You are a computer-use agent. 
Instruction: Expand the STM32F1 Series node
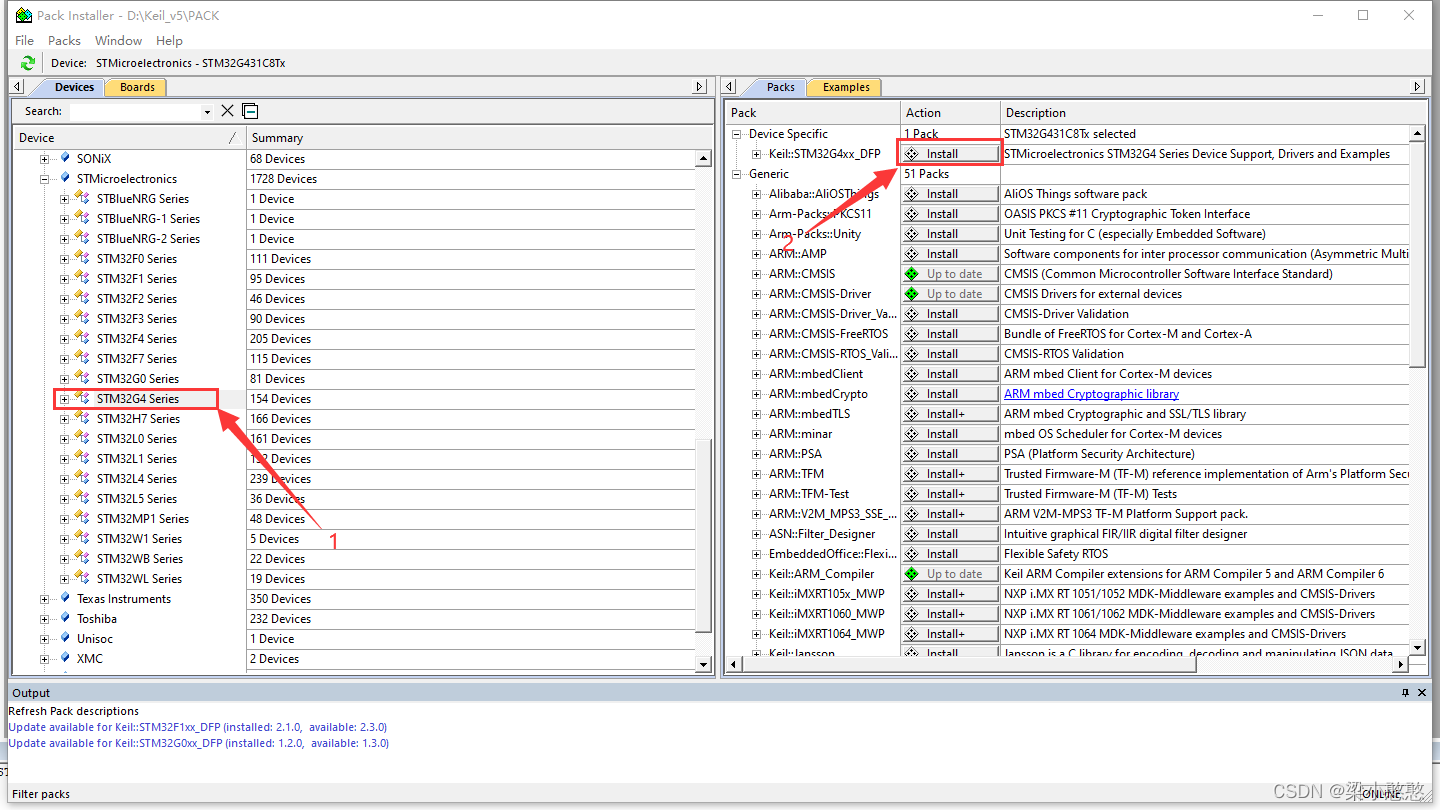64,279
